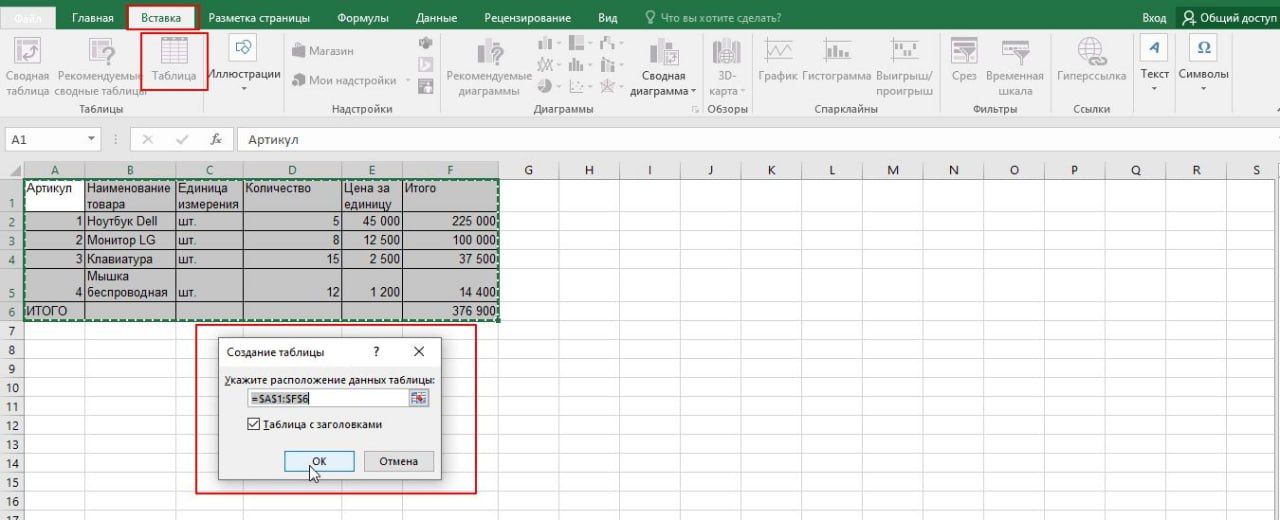Viewport: 1280px width, 520px height.
Task: Expand the Текст dropdown arrow
Action: pyautogui.click(x=1155, y=89)
